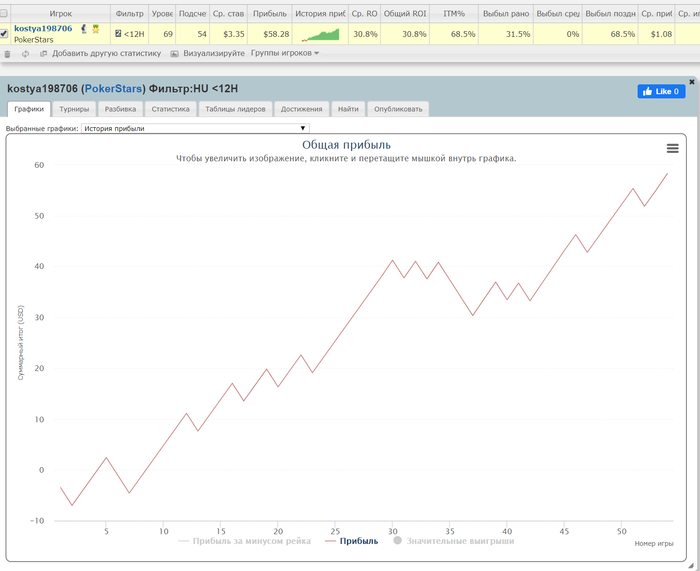Open the 'История прибыли' chart selection dropdown

(x=195, y=129)
